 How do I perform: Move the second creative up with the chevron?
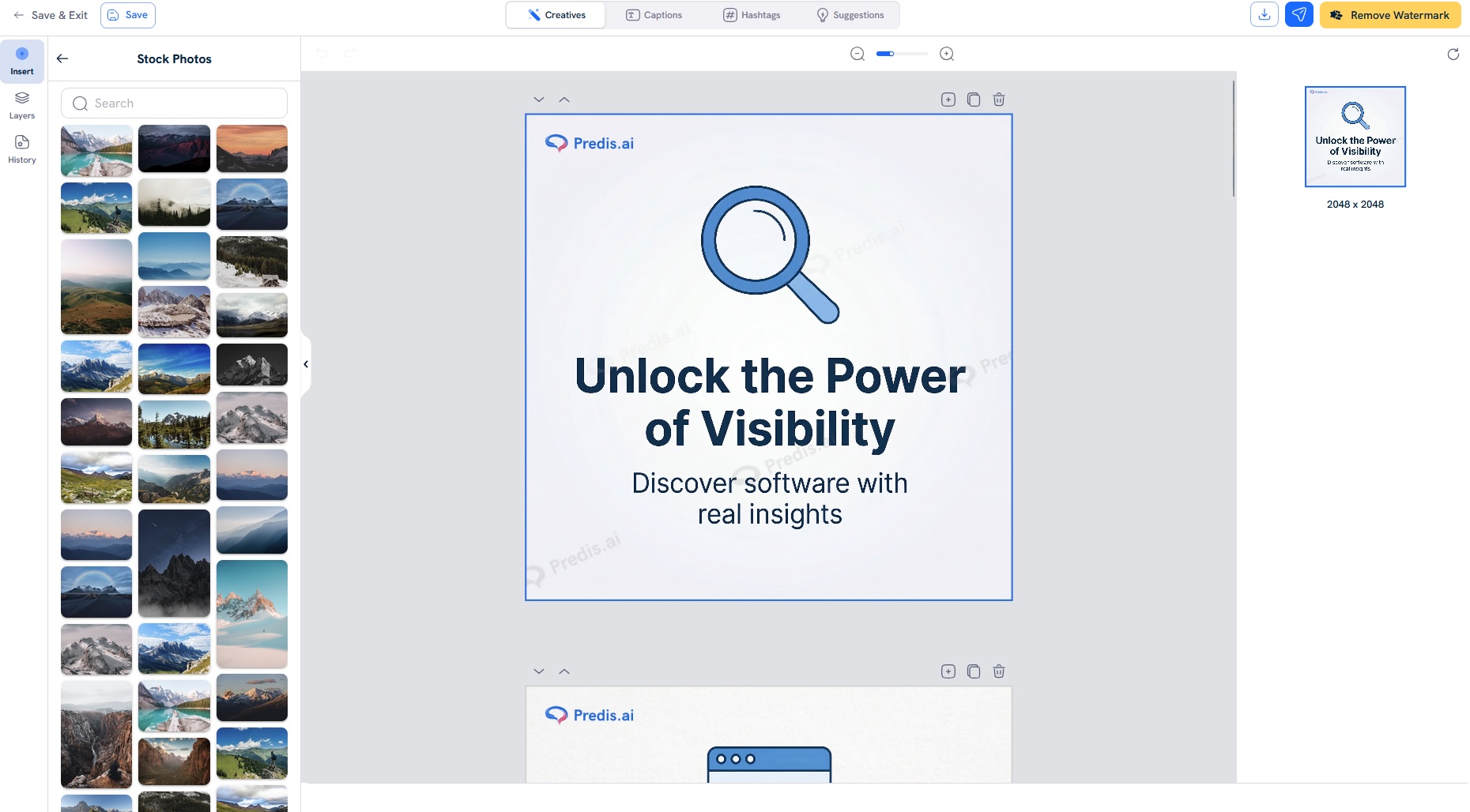pyautogui.click(x=564, y=671)
